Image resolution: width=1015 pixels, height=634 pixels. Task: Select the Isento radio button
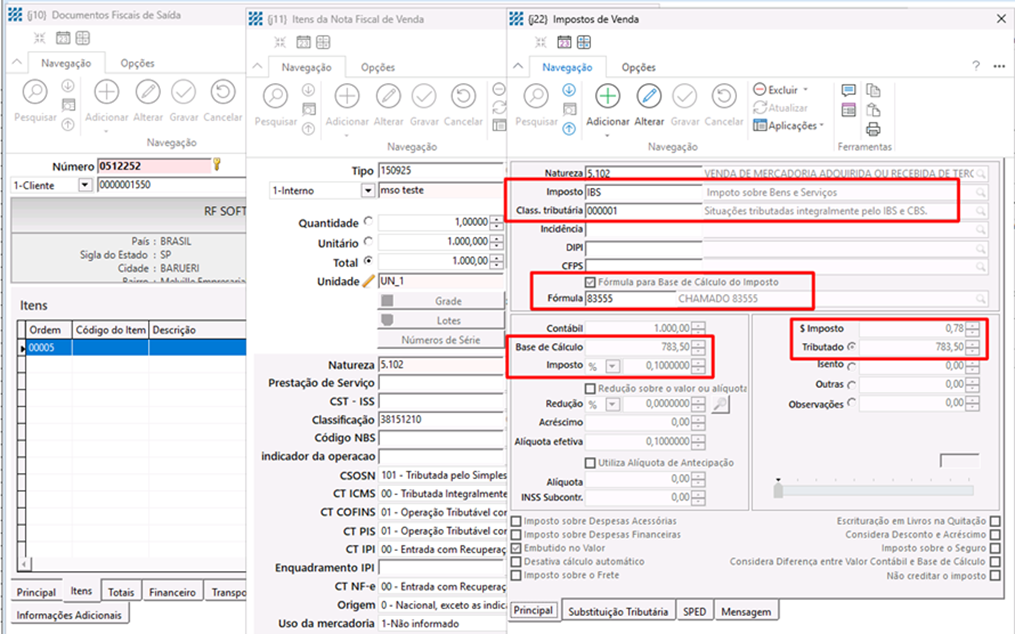pyautogui.click(x=851, y=366)
